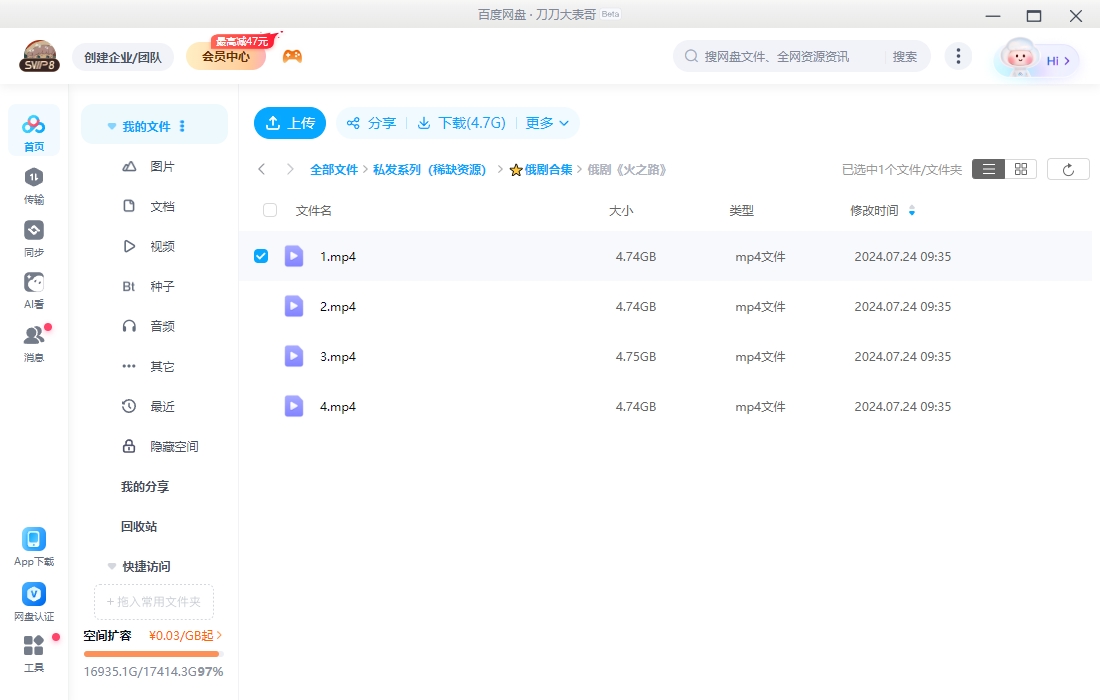Open the 传输 transfer icon in sidebar
This screenshot has height=700, width=1100.
[34, 178]
